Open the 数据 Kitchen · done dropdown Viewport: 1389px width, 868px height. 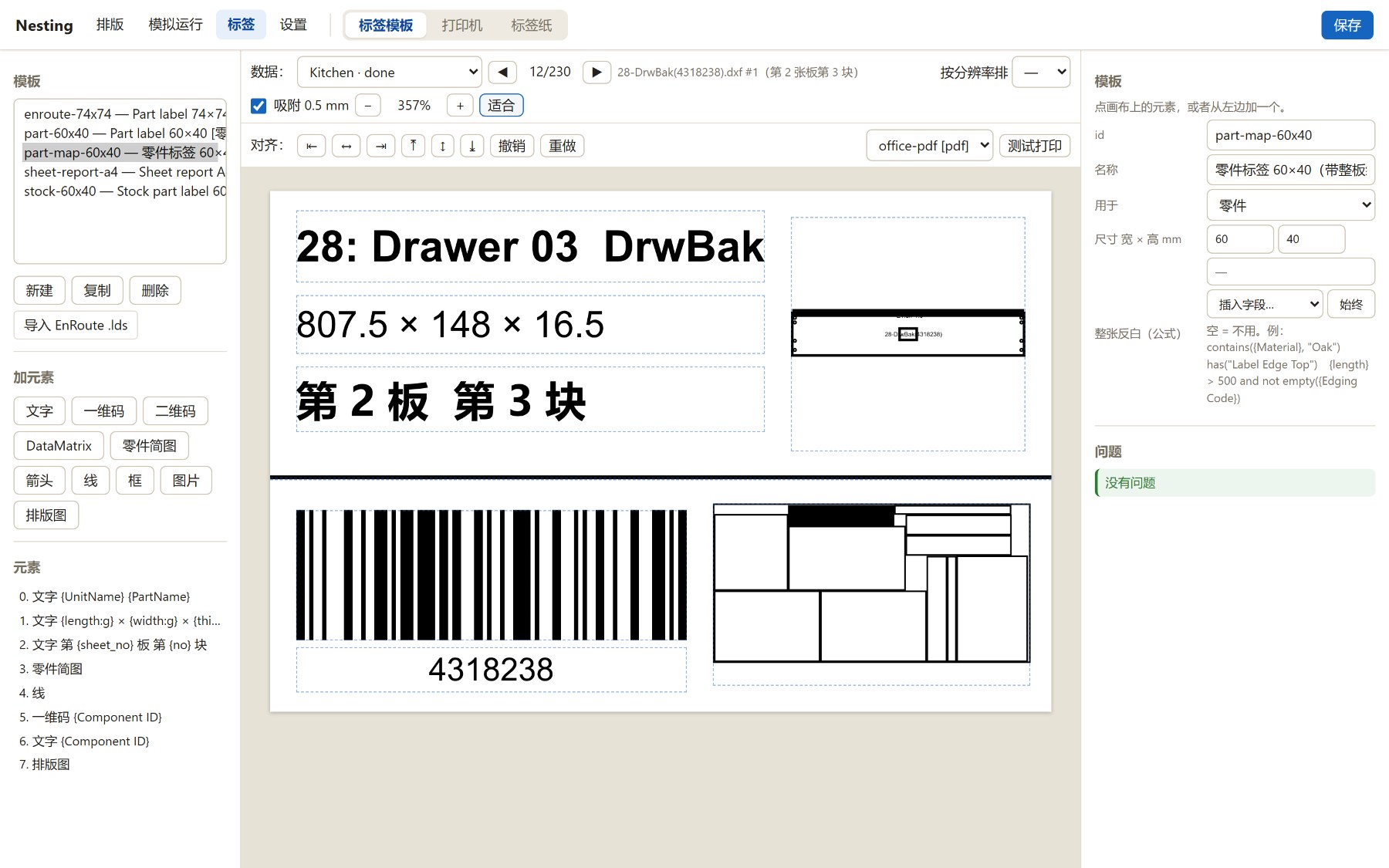(x=390, y=73)
